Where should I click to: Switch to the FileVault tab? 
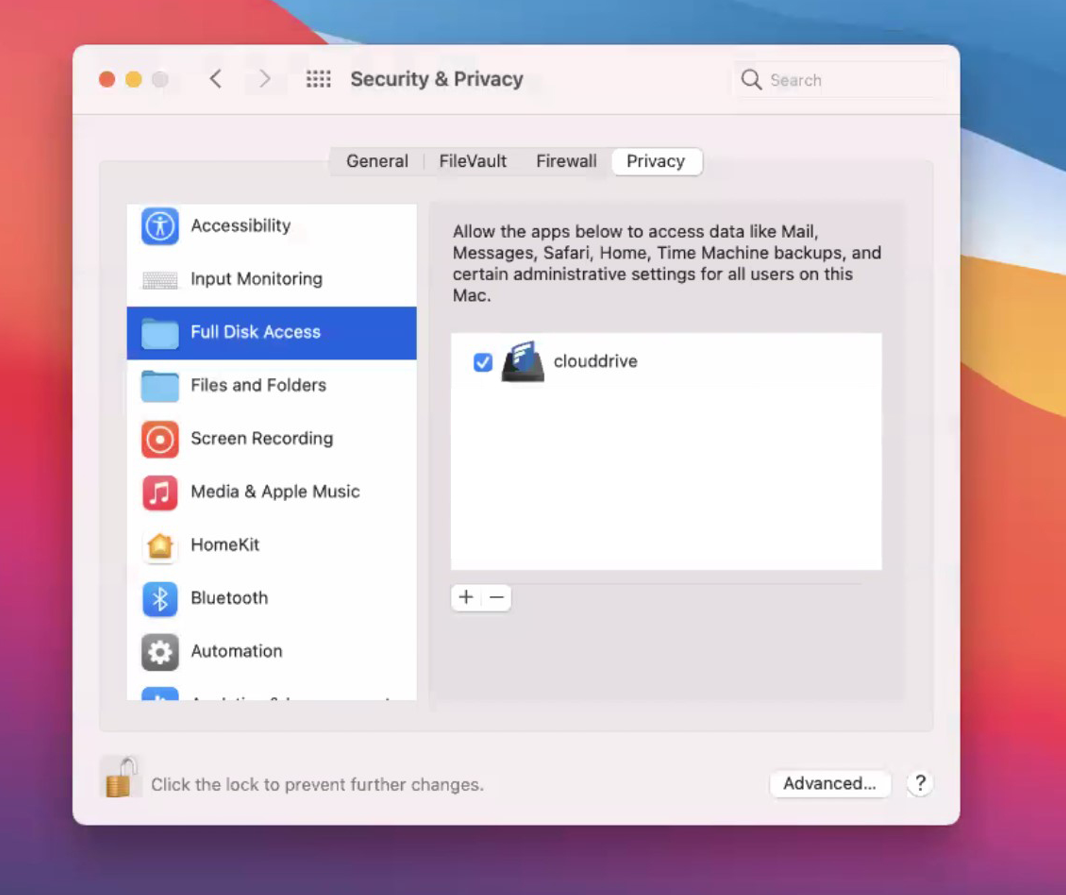[473, 161]
